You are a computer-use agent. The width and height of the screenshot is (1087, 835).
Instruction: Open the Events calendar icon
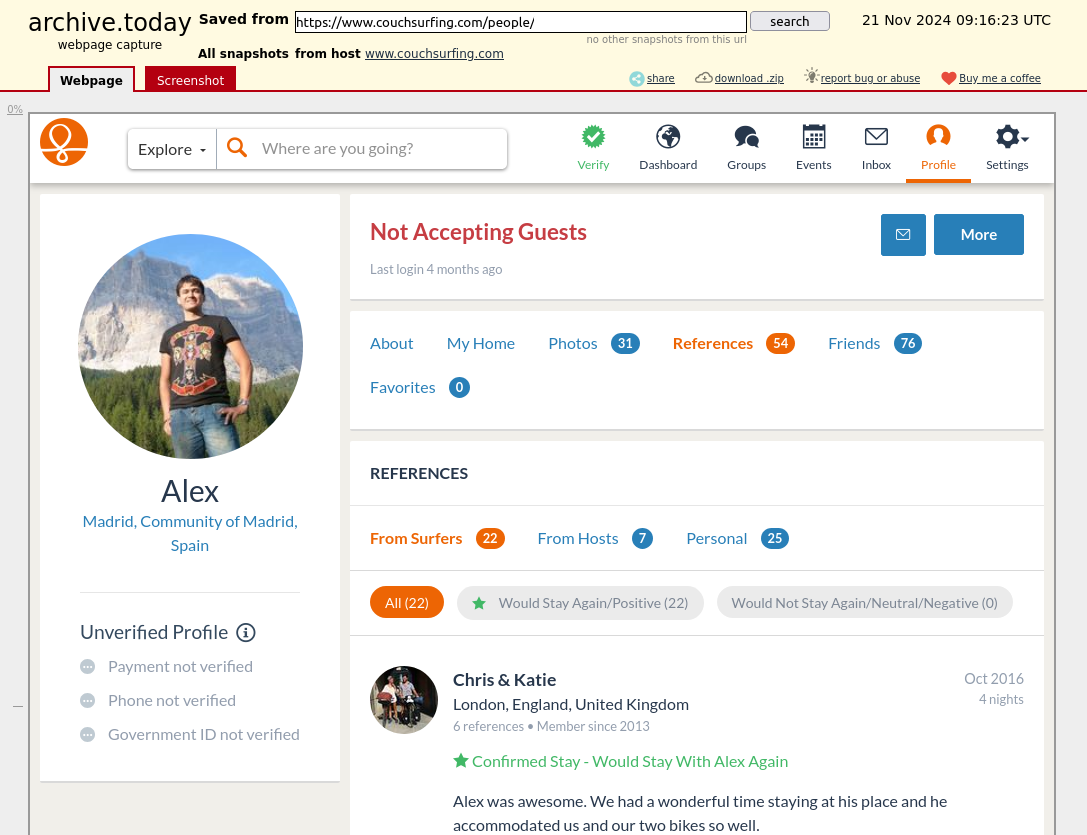click(814, 137)
